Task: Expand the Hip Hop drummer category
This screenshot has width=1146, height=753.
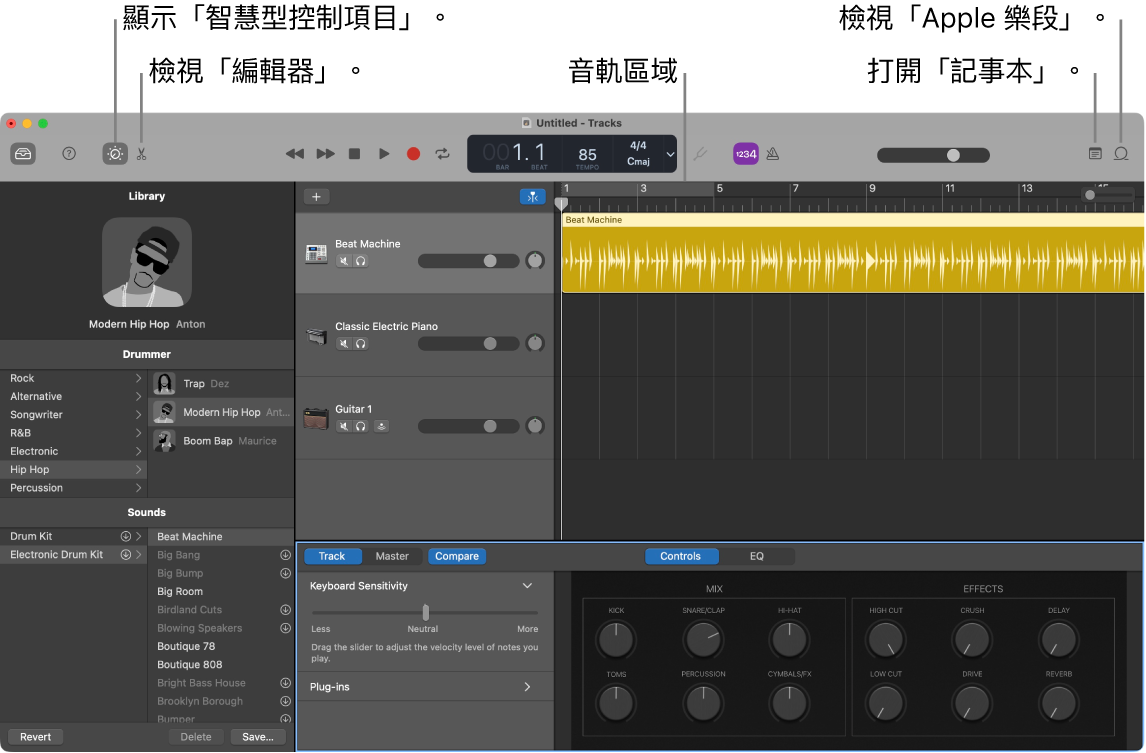Action: coord(140,469)
